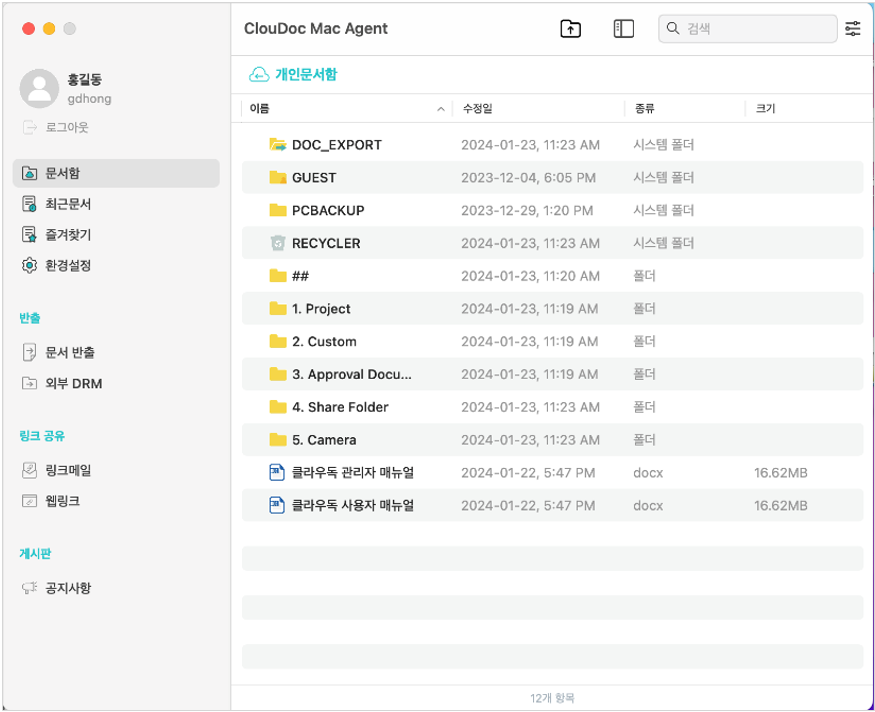The height and width of the screenshot is (712, 875).
Task: Sort by 수정일 column header
Action: [x=478, y=108]
